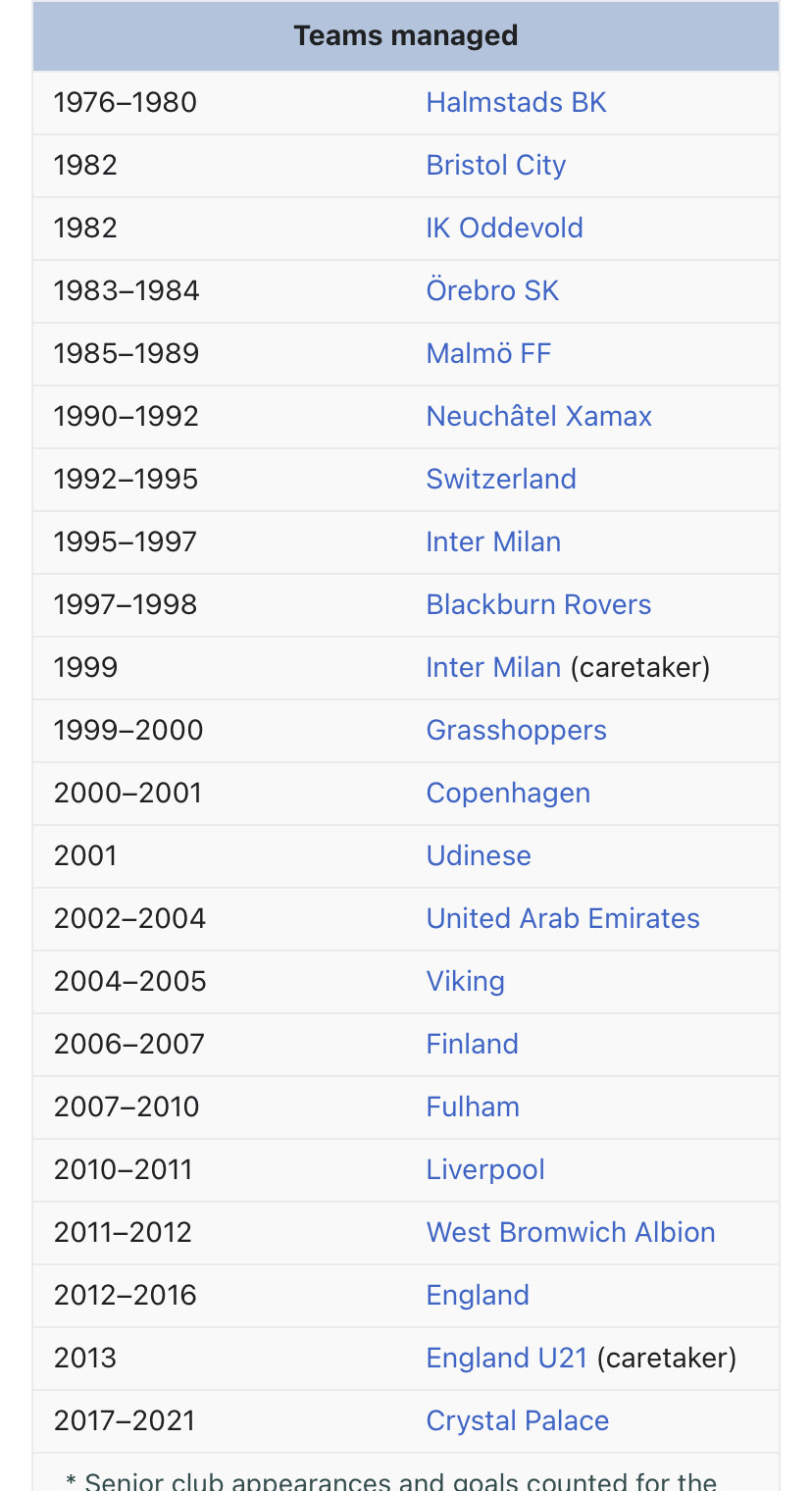Open Inter Milan link beside 1995–1997
The width and height of the screenshot is (812, 1491).
click(x=493, y=541)
